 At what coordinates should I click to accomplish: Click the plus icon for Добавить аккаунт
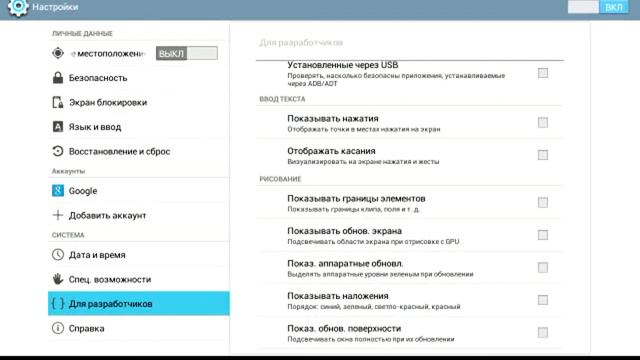click(x=58, y=215)
